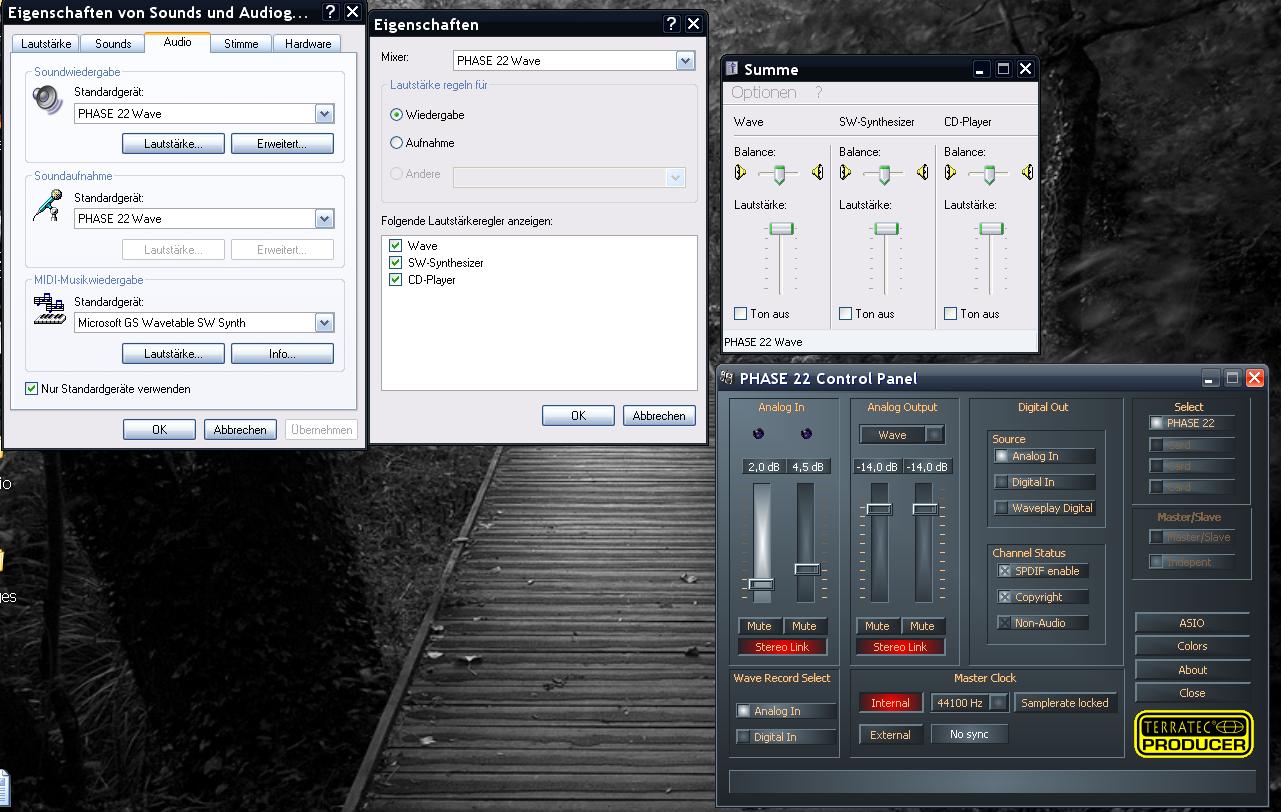Click help question mark in Eigenschaften mixer dialog

coord(672,24)
